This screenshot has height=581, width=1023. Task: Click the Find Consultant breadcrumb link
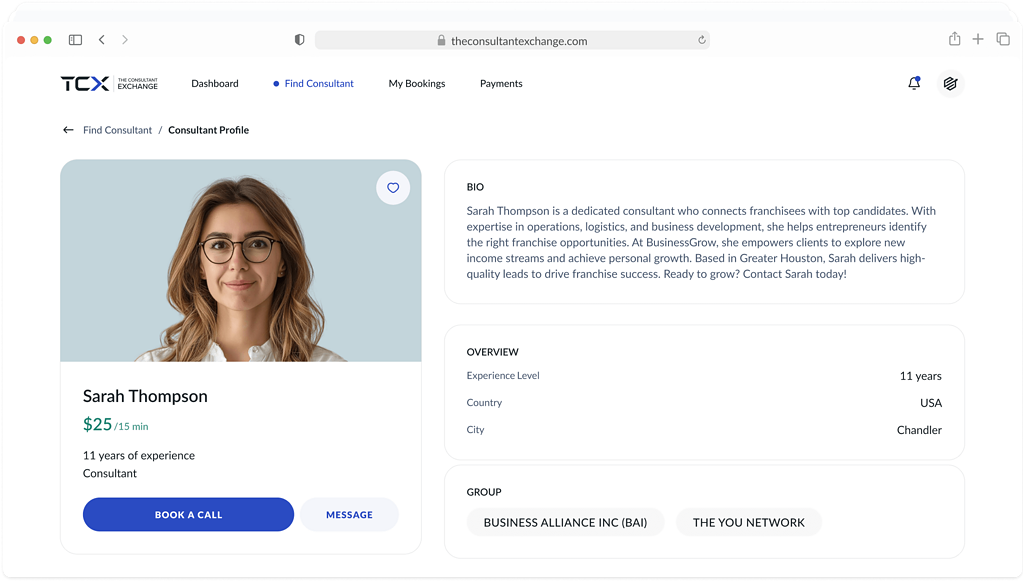click(117, 130)
